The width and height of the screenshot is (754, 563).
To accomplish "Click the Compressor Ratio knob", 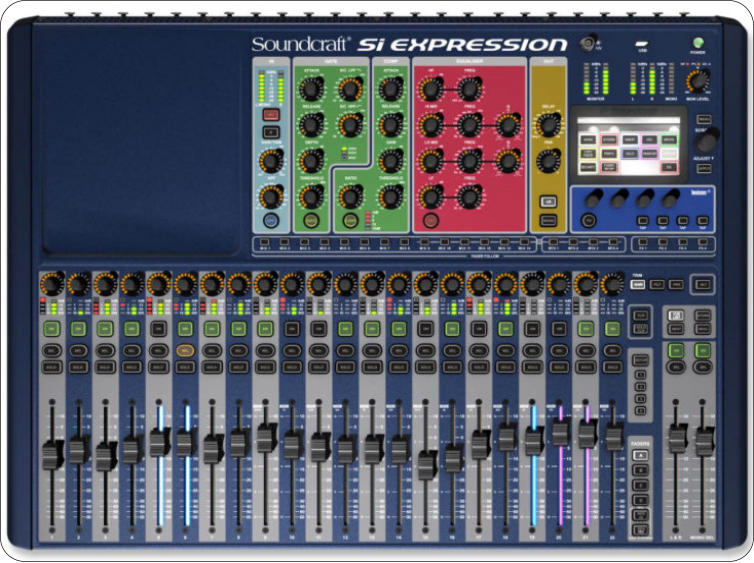I will [351, 197].
